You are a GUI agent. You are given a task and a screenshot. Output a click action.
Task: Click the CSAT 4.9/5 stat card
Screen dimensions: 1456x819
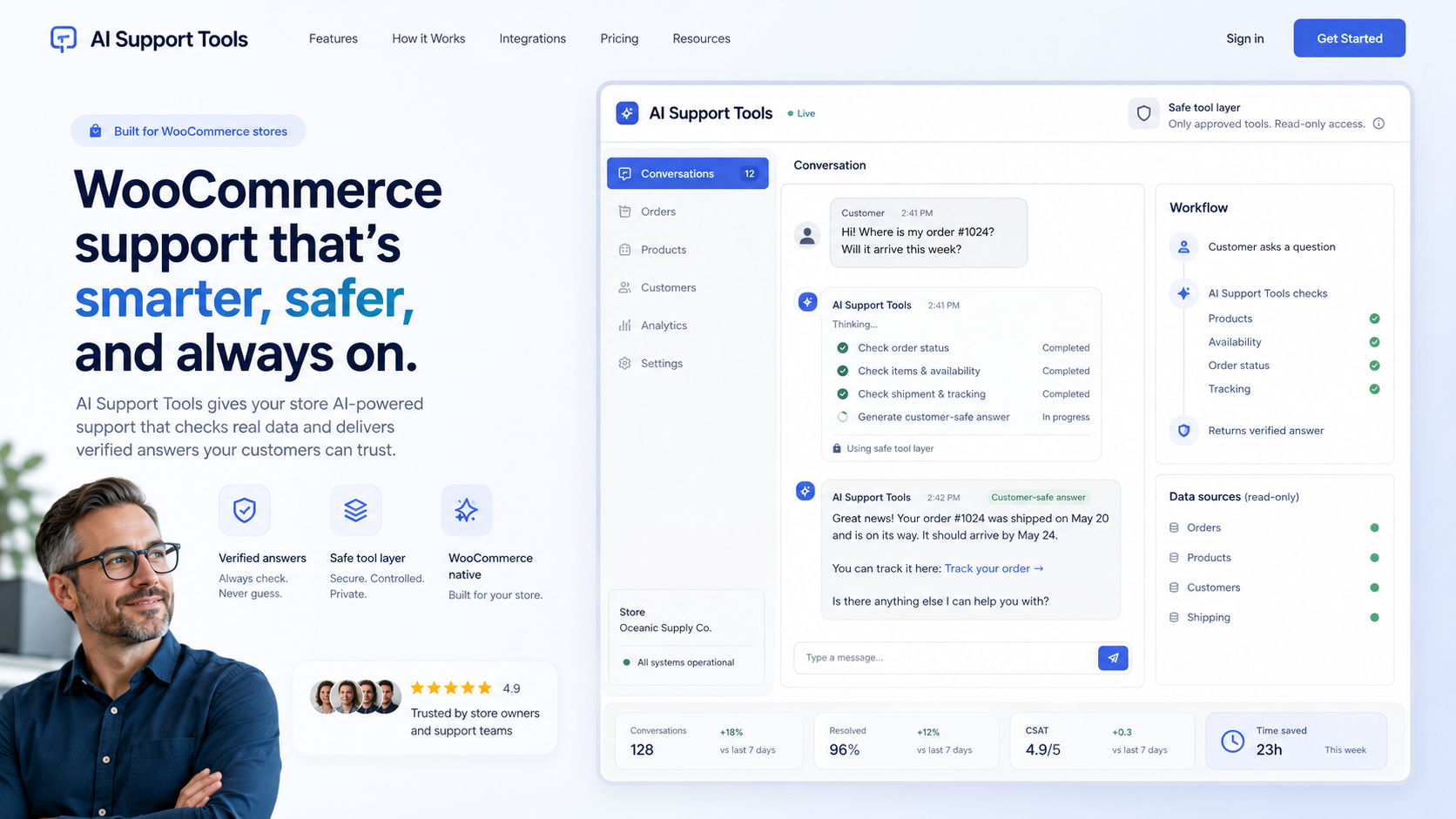[1102, 741]
